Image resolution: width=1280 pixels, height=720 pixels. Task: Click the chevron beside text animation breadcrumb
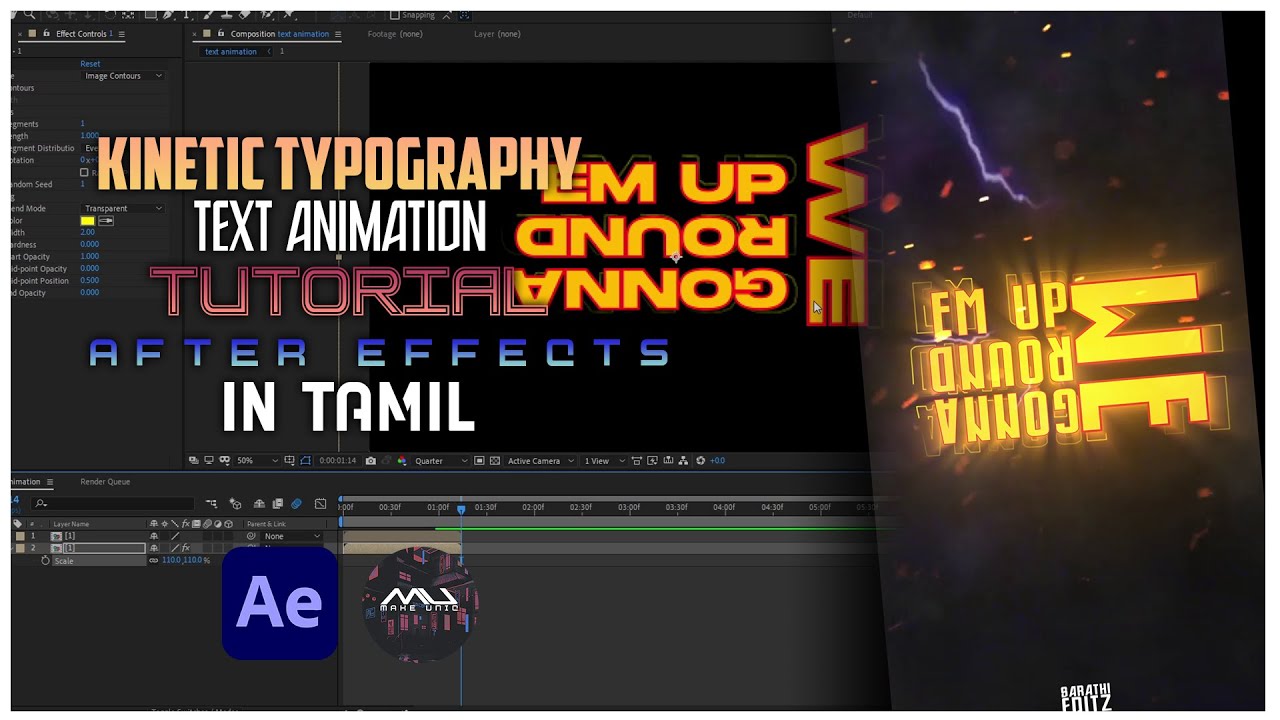click(x=269, y=51)
